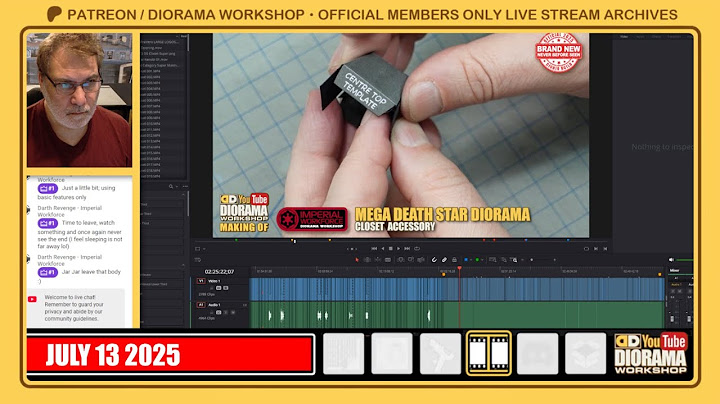Click the Patreon logo in the header
720x404 pixels.
coord(54,14)
